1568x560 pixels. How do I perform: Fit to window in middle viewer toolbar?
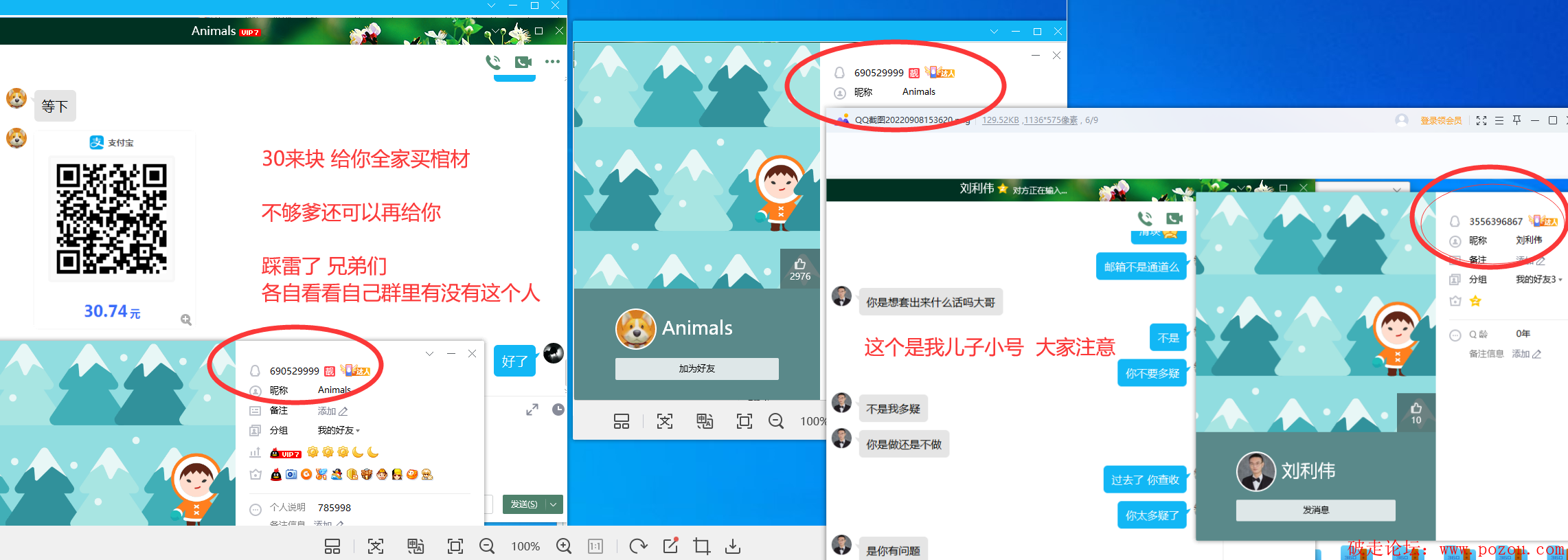pyautogui.click(x=745, y=421)
